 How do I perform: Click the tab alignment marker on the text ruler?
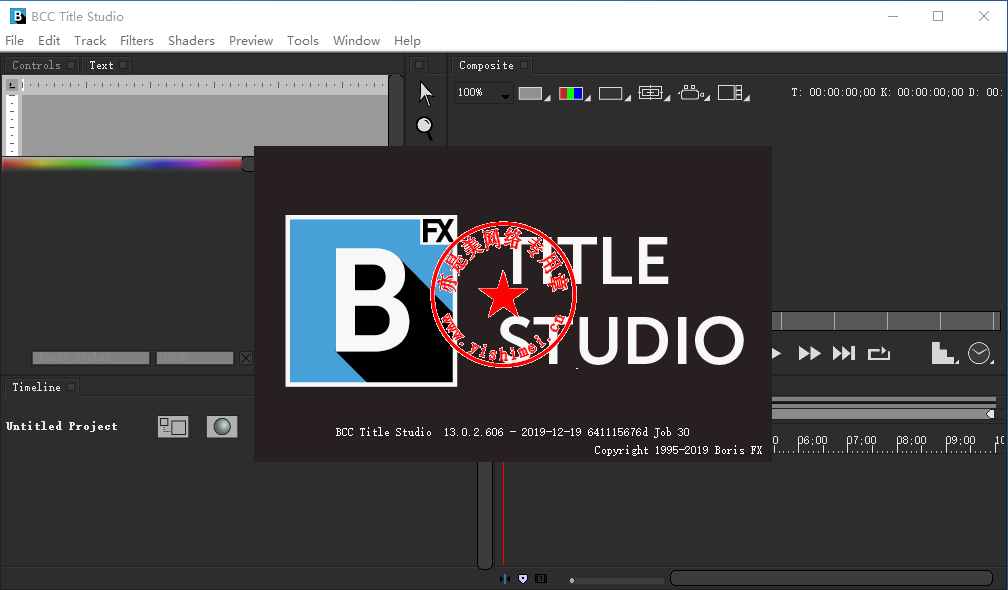click(12, 85)
